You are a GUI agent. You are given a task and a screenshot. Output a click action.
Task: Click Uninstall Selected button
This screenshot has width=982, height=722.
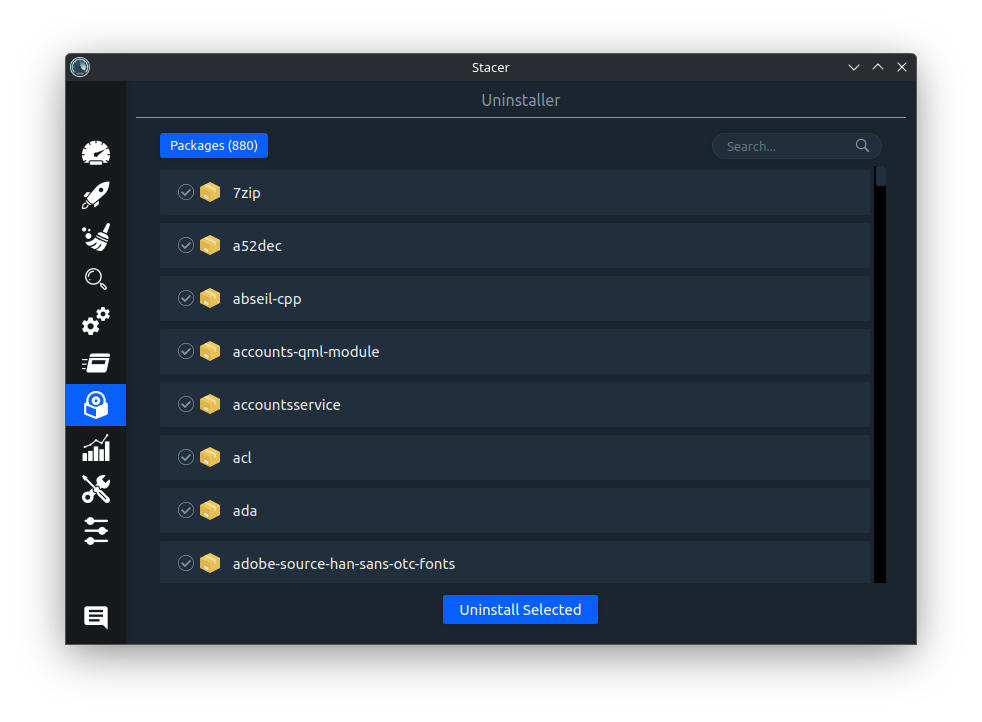point(520,609)
